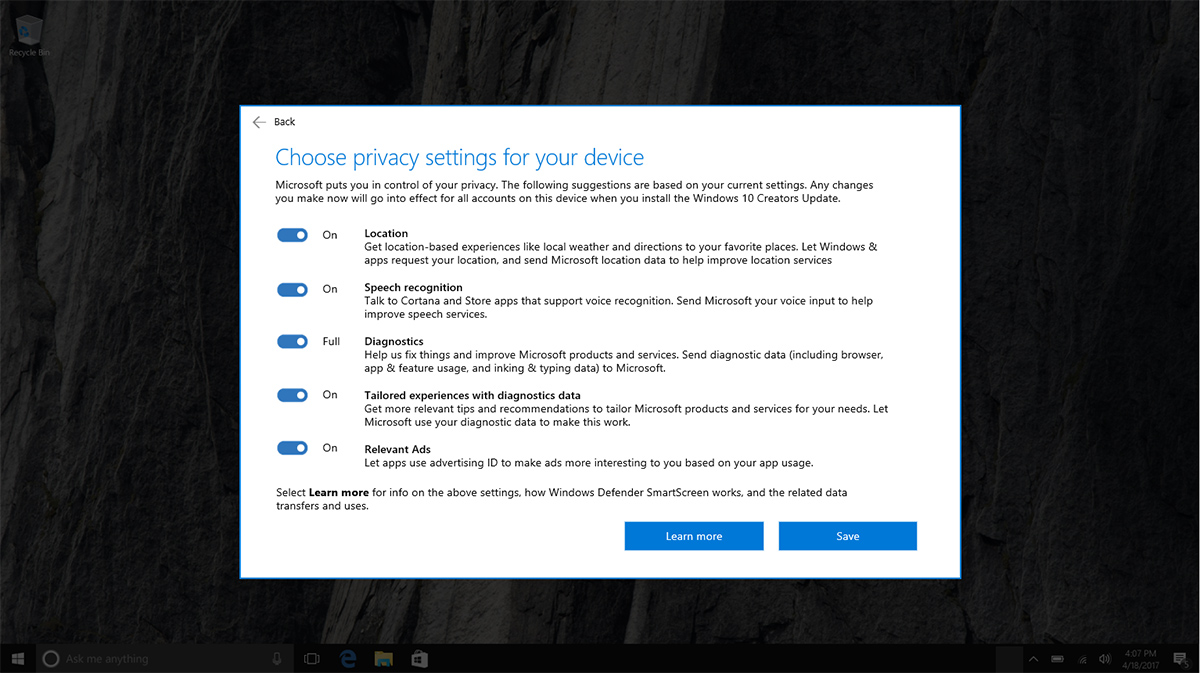Screen dimensions: 1200x673
Task: Open Task View on the taskbar
Action: point(311,659)
